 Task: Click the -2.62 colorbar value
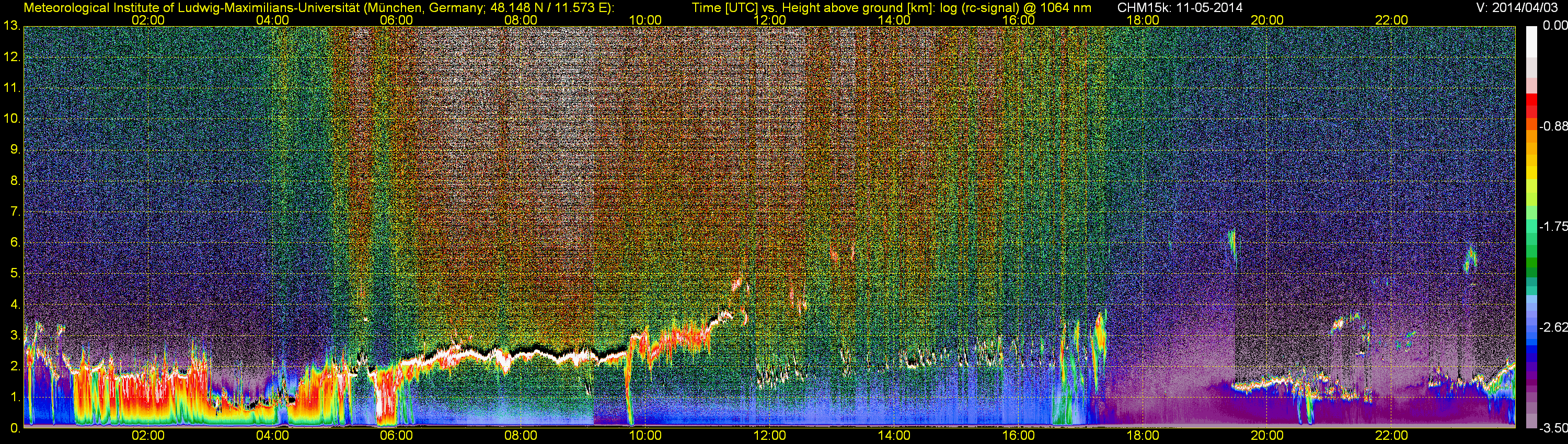(1553, 328)
